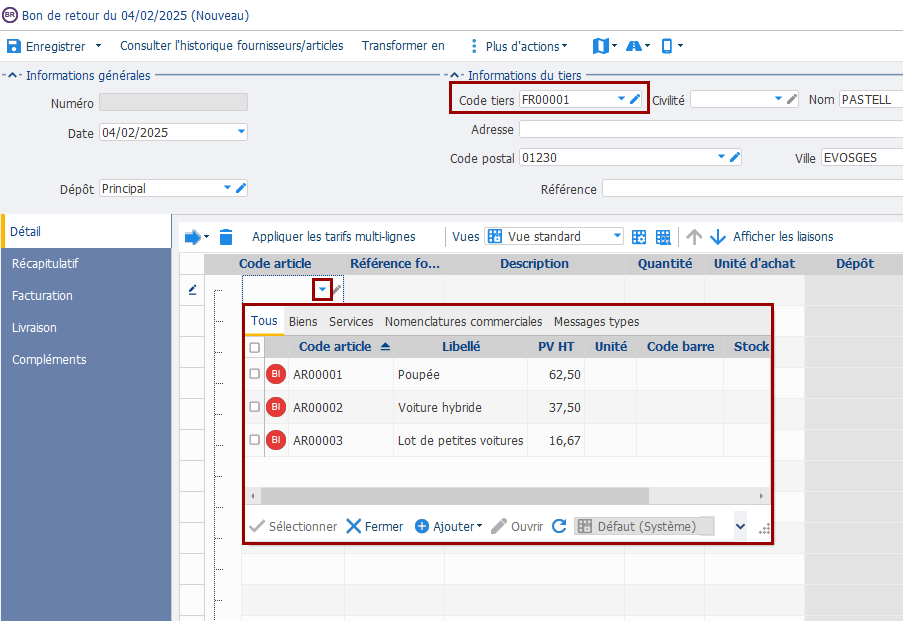Collapse the Informations du tiers section
Screen dimensions: 903x621
pyautogui.click(x=454, y=75)
